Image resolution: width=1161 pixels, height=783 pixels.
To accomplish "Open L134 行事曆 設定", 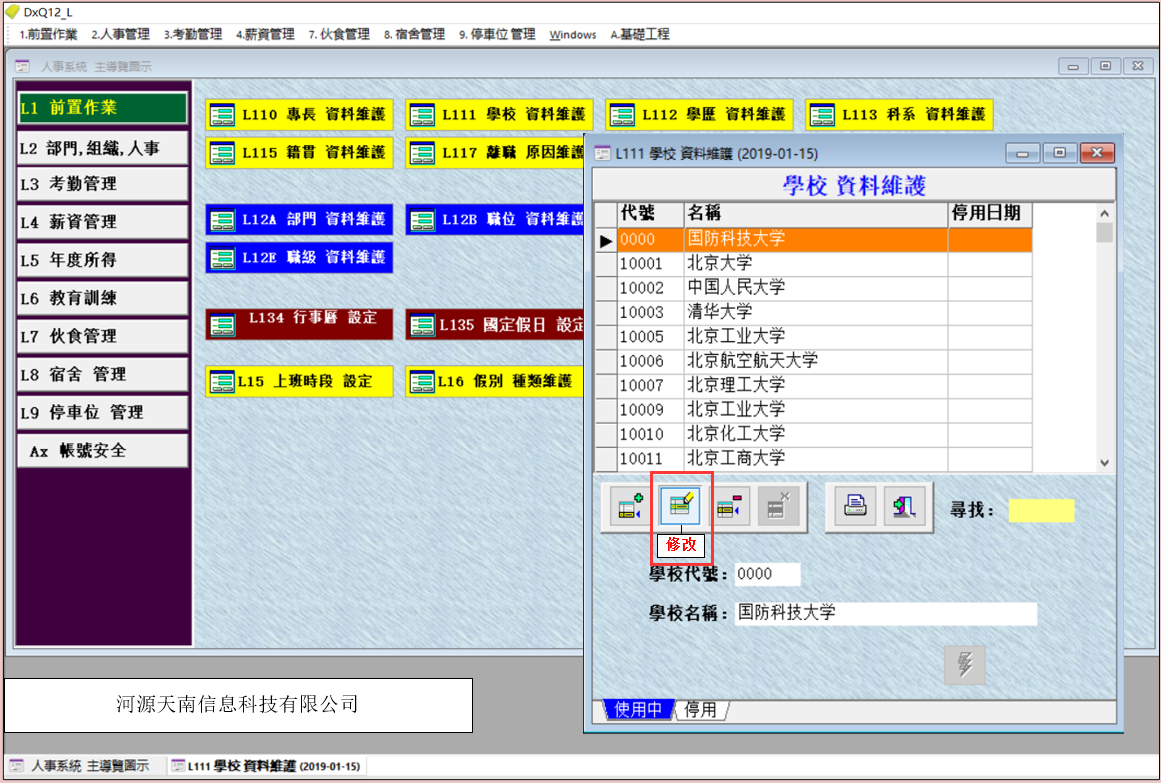I will tap(299, 324).
